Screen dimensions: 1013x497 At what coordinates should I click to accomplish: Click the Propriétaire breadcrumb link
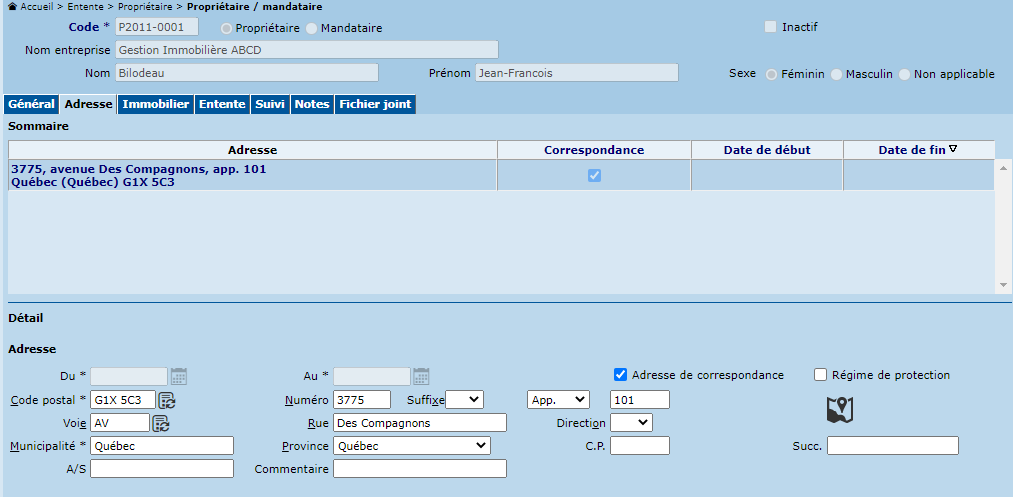point(145,6)
